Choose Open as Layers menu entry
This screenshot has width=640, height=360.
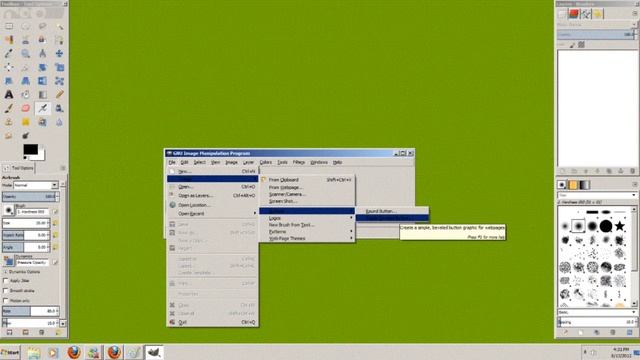click(212, 196)
